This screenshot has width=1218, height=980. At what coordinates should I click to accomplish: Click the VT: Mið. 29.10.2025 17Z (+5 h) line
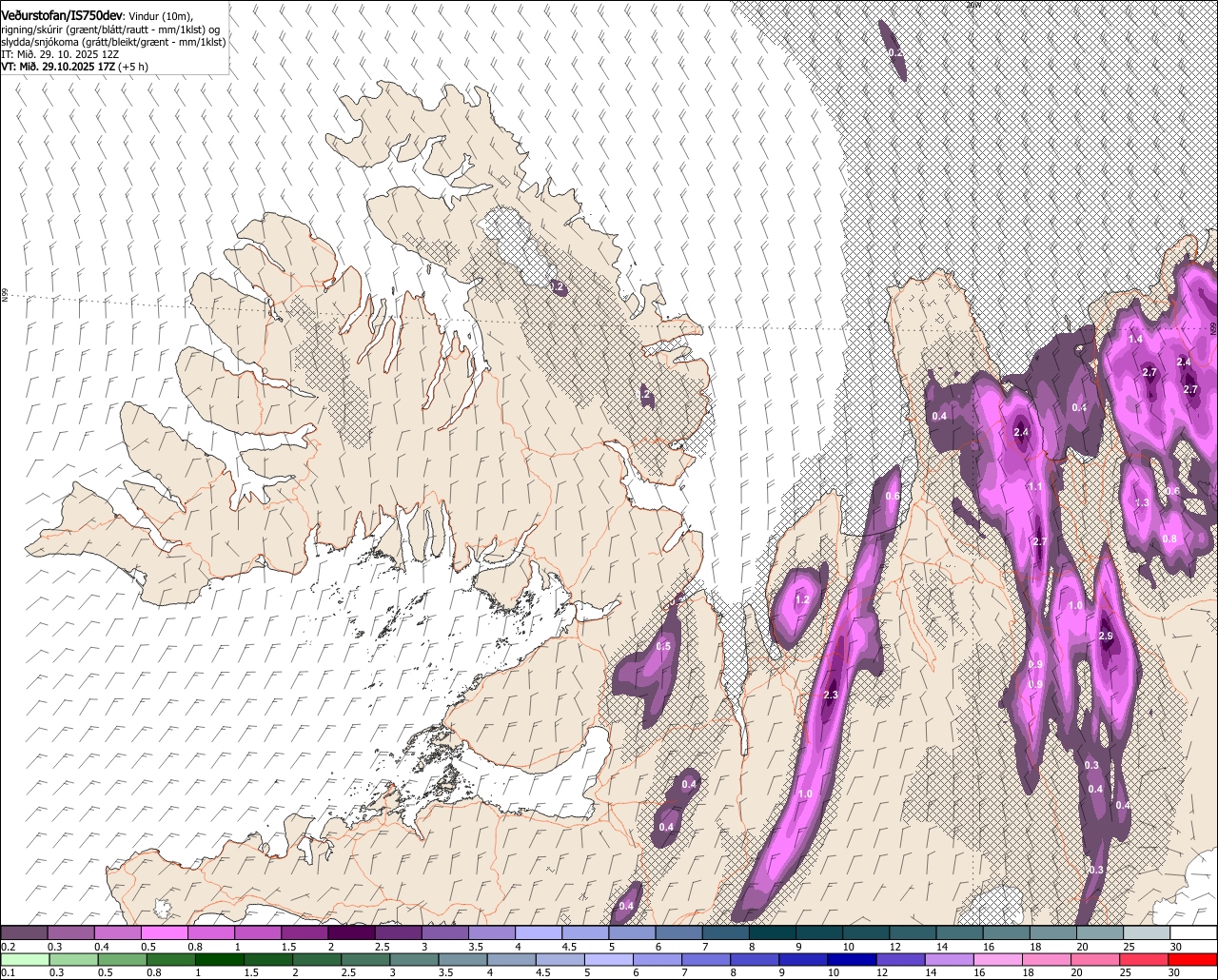click(74, 67)
